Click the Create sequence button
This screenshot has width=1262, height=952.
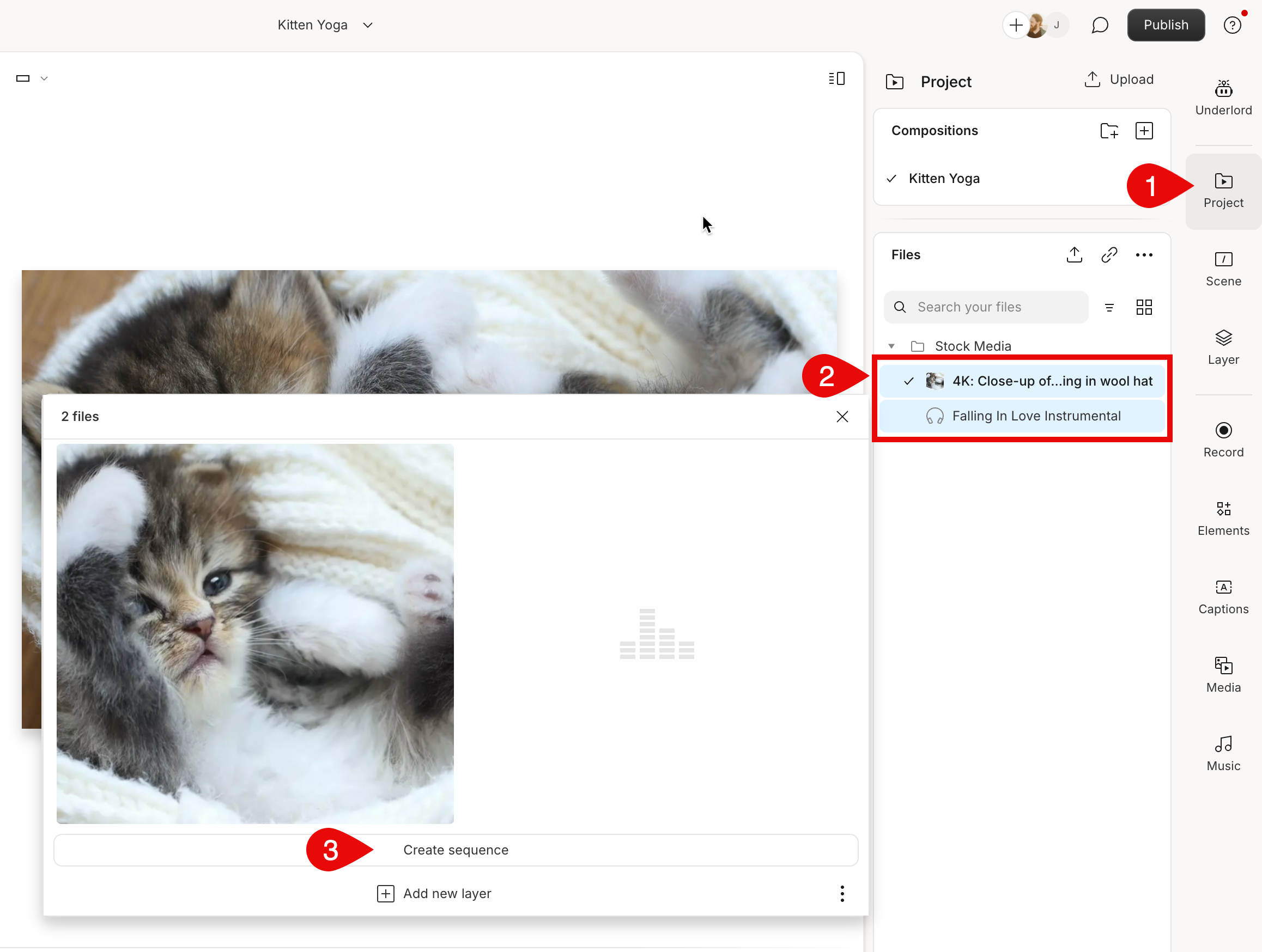click(456, 850)
